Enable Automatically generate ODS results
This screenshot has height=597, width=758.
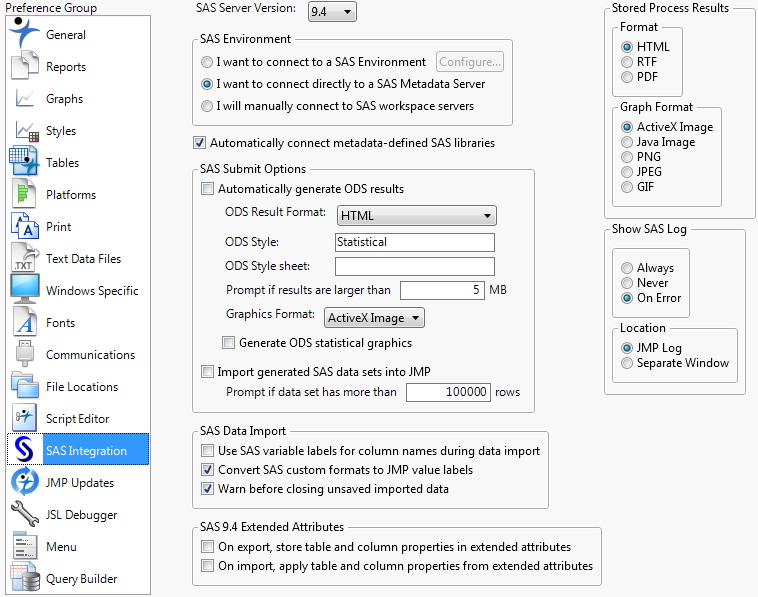[x=207, y=189]
